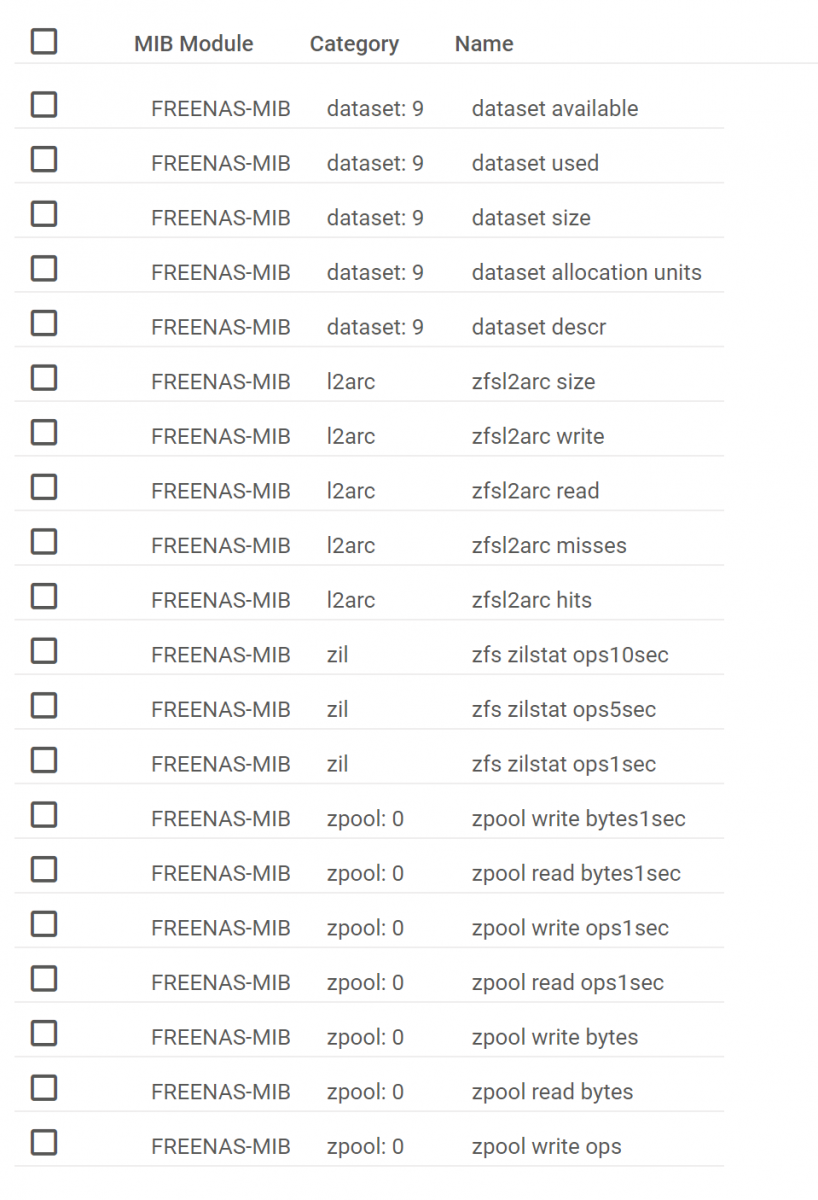The image size is (818, 1200).
Task: Tick the zpool write ops checkbox
Action: (x=44, y=1143)
